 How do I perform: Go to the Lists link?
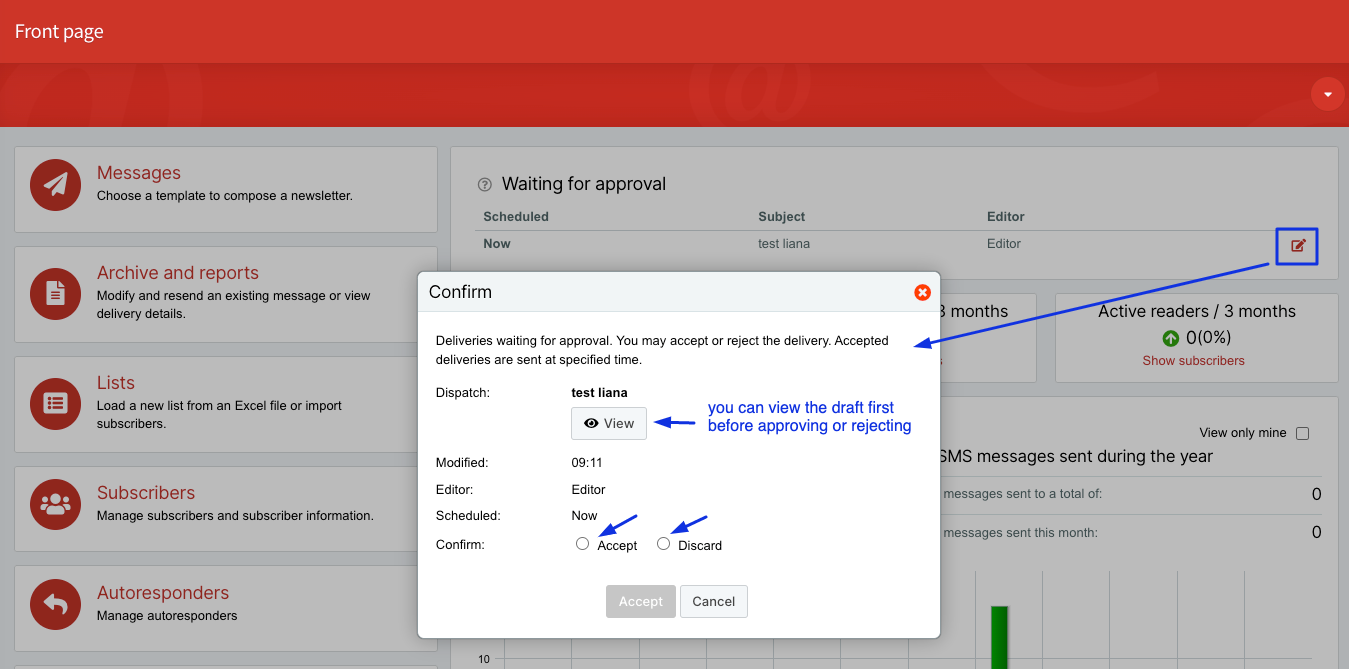116,383
